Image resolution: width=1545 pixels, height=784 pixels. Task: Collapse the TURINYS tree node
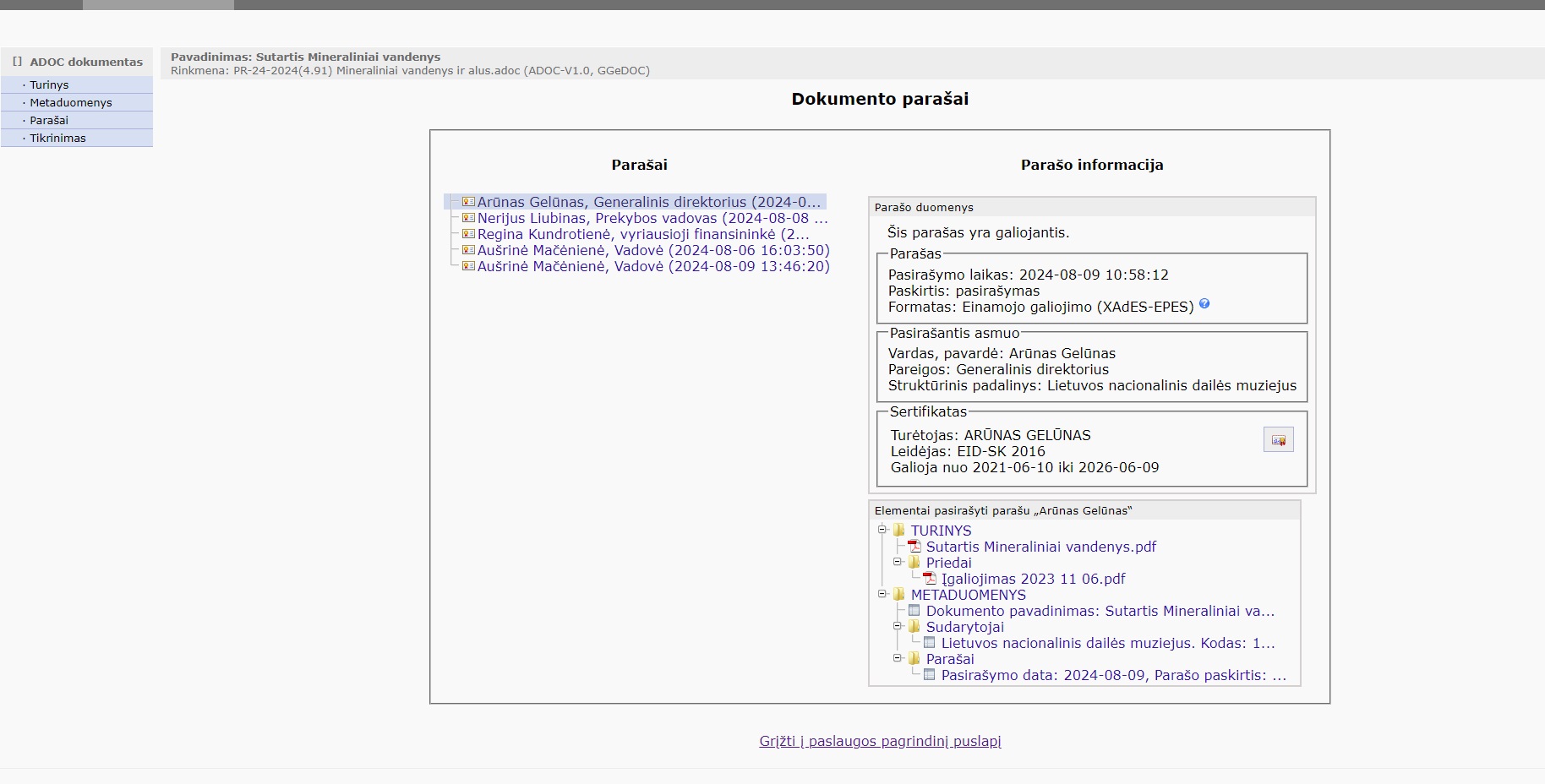click(x=882, y=530)
